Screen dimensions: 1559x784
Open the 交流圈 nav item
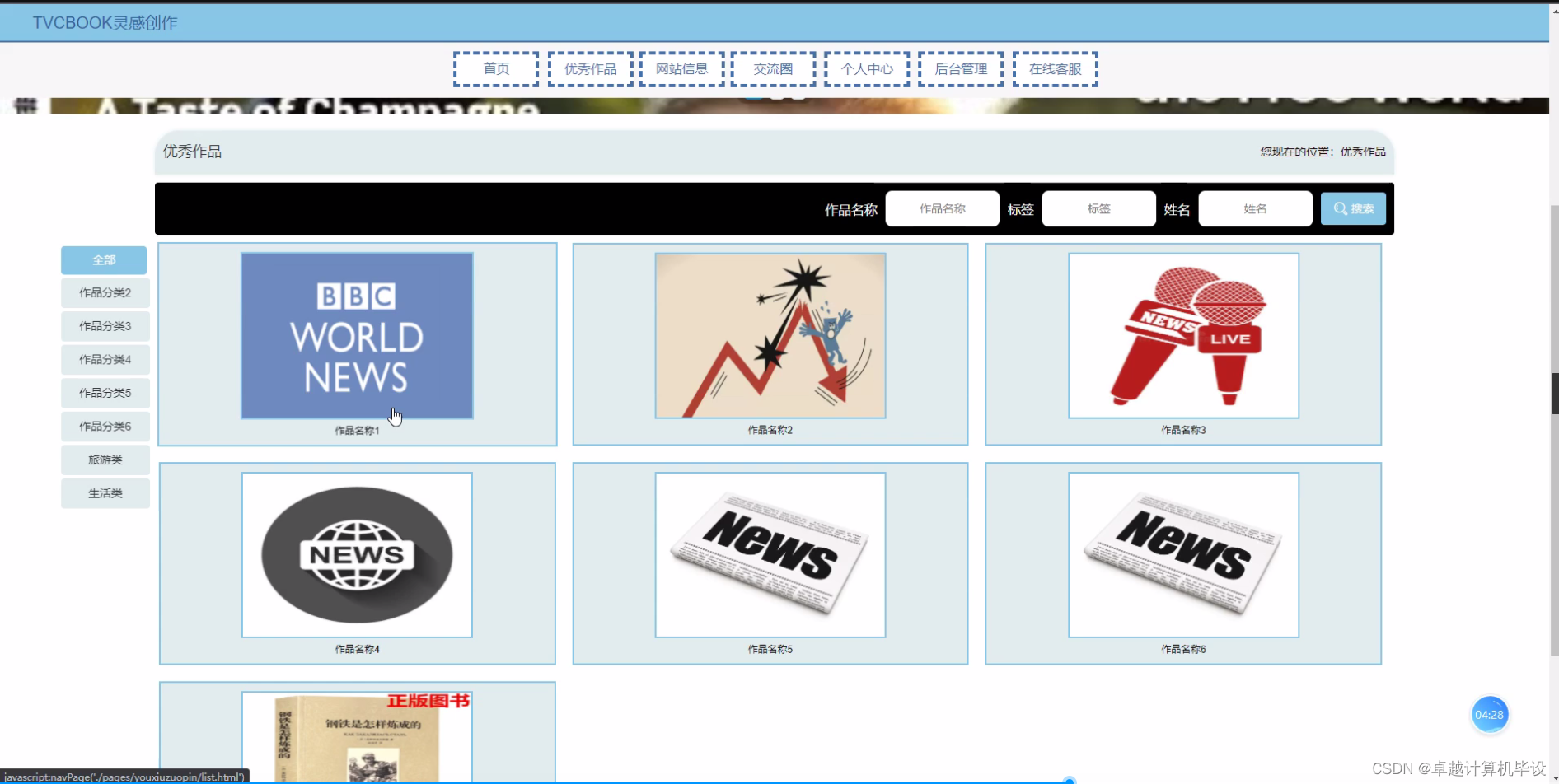(773, 69)
